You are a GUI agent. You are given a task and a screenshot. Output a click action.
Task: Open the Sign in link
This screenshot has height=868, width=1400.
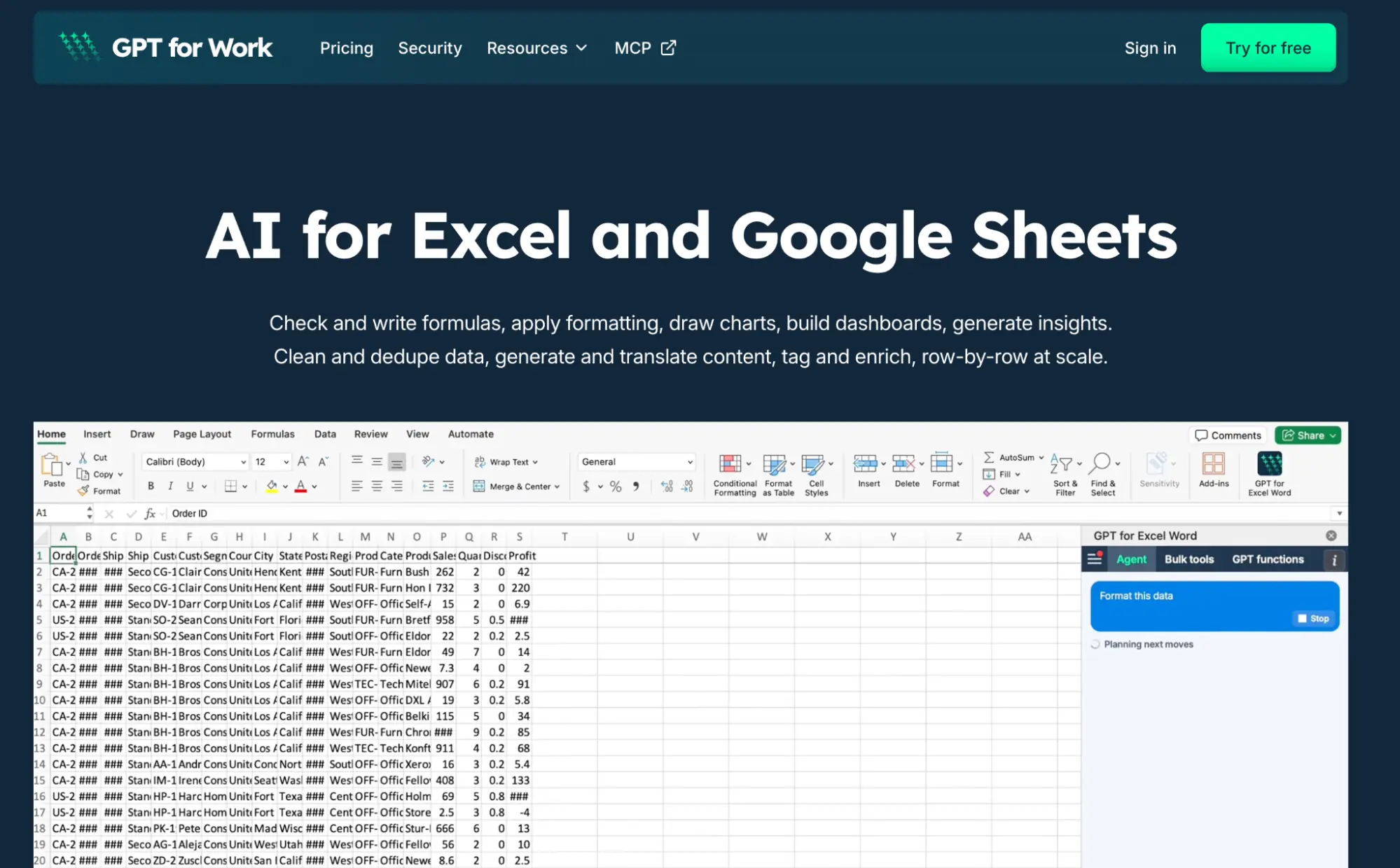[1150, 48]
